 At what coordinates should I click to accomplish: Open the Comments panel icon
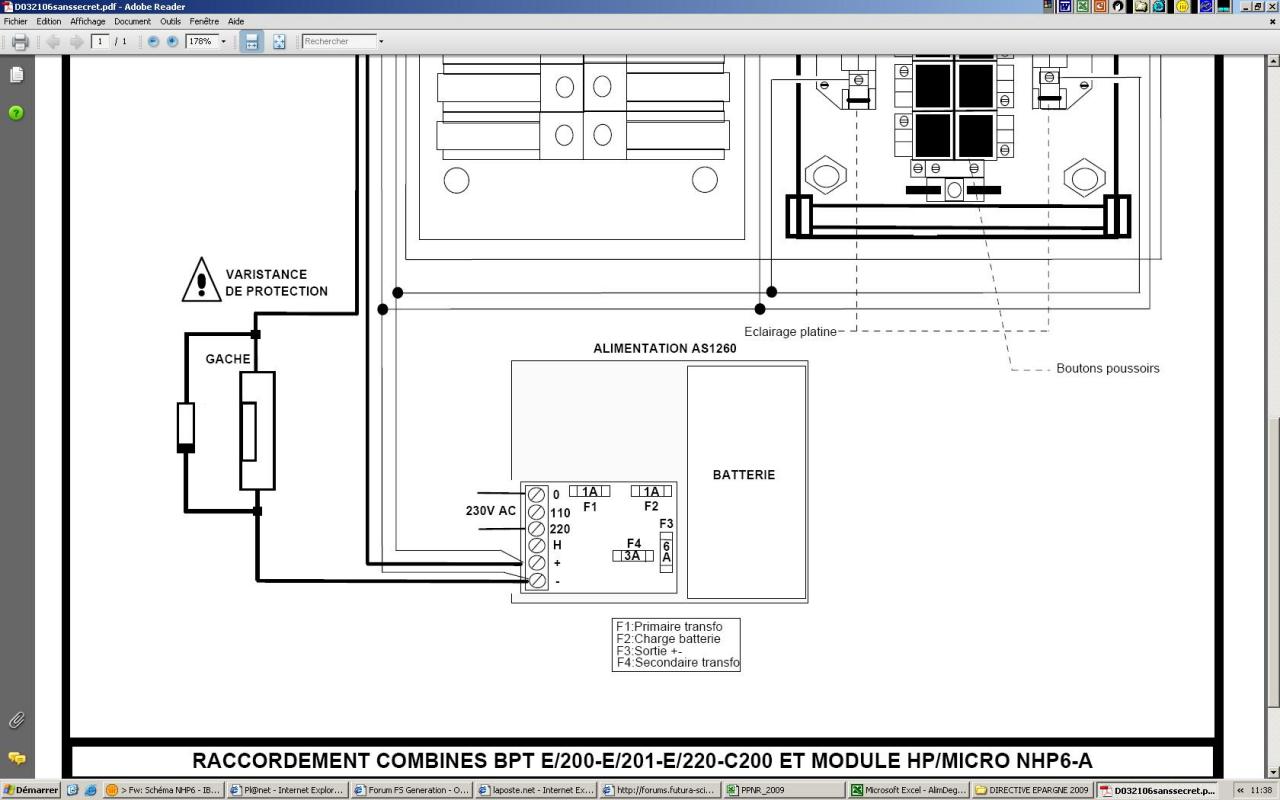(16, 758)
